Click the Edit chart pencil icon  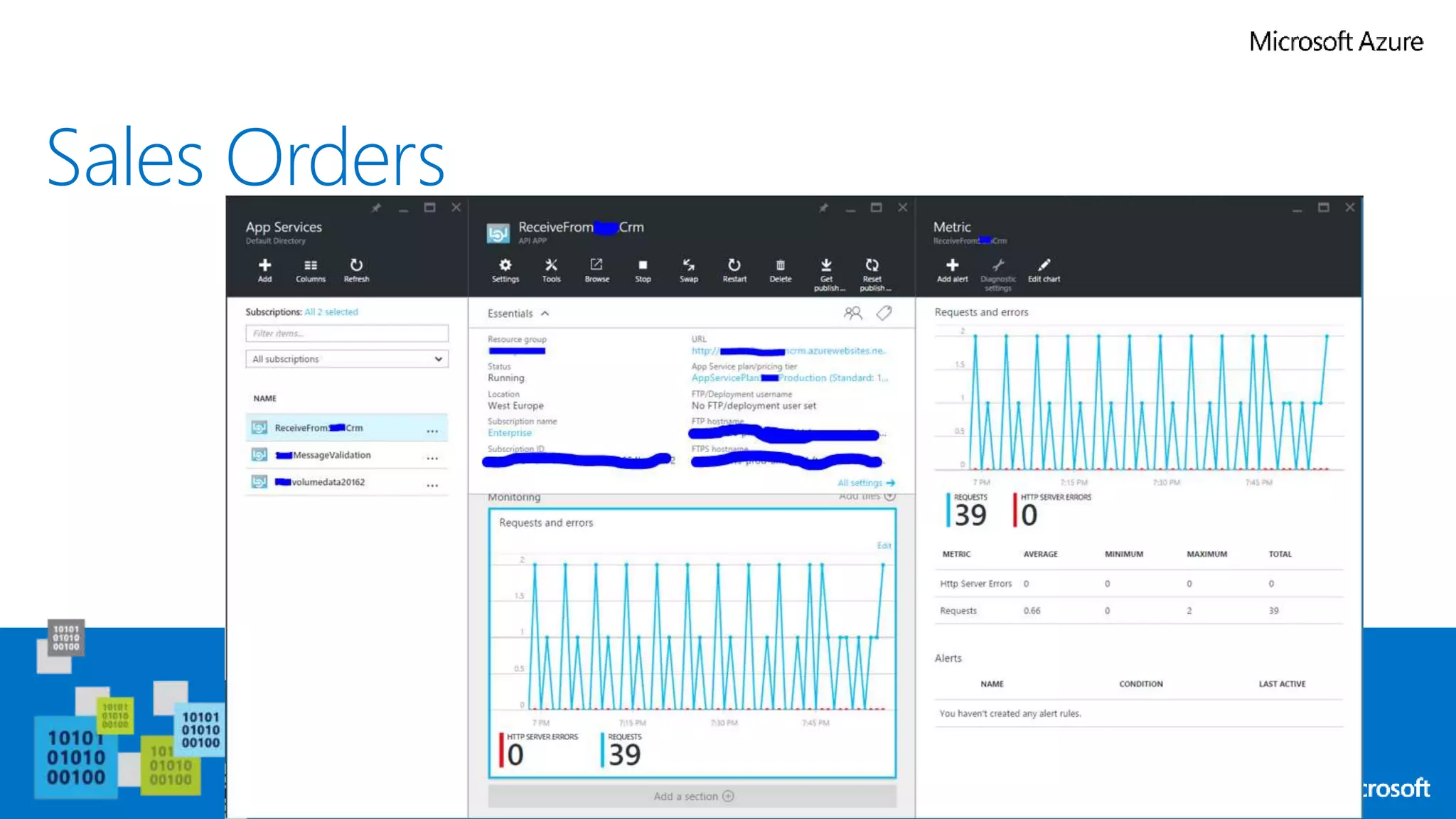point(1044,269)
